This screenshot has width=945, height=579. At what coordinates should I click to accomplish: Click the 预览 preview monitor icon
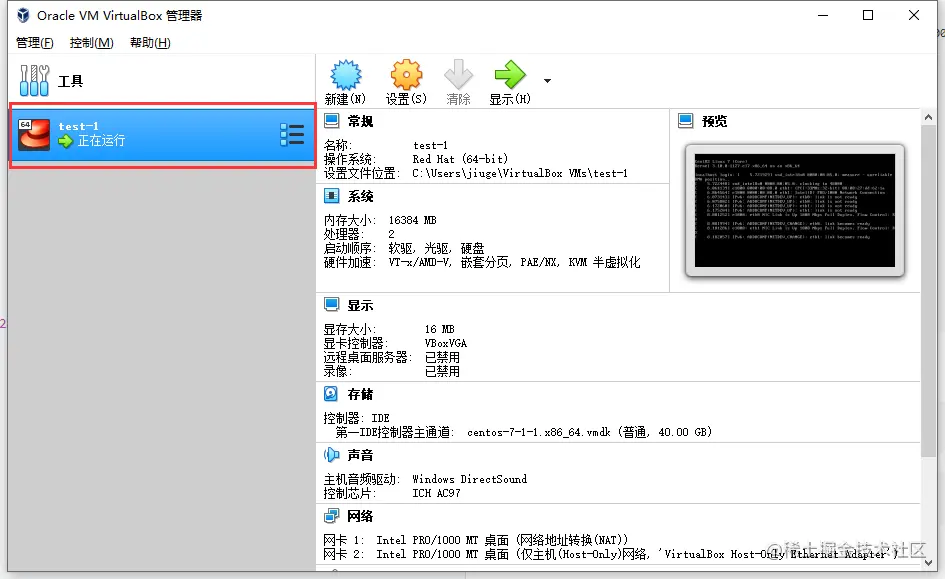[x=685, y=121]
